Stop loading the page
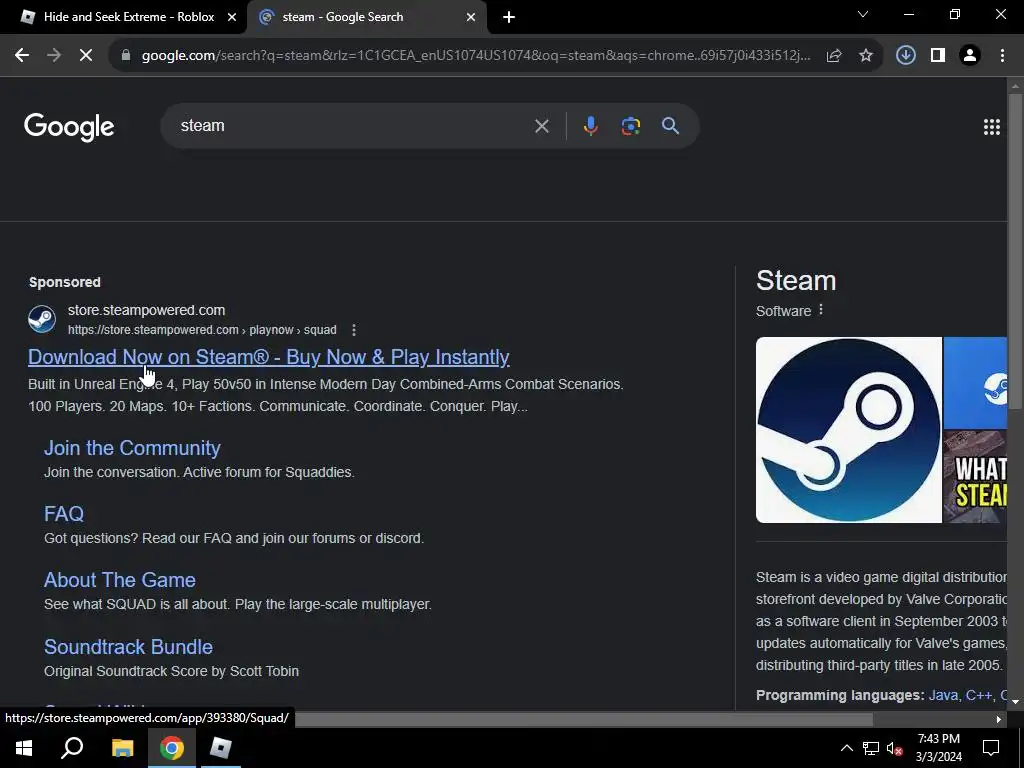Screen dimensions: 1024x768 (86, 56)
